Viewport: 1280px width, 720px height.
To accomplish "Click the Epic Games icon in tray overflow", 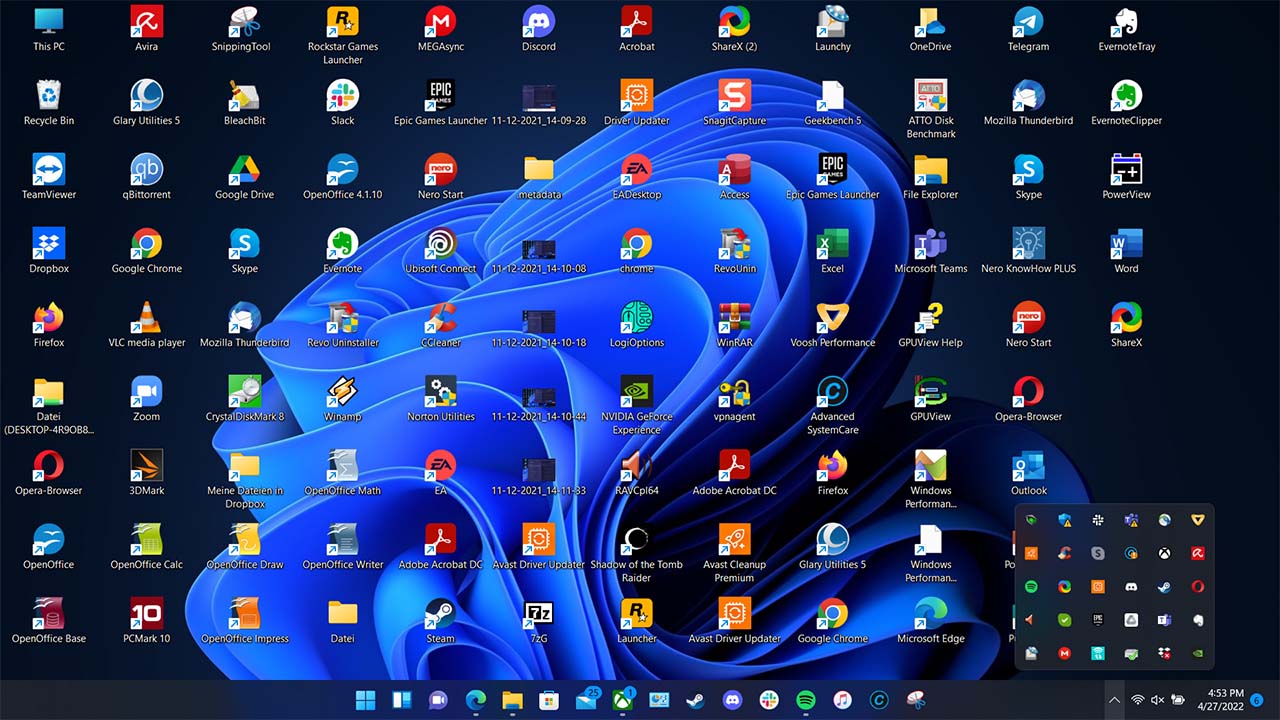I will (x=1097, y=620).
